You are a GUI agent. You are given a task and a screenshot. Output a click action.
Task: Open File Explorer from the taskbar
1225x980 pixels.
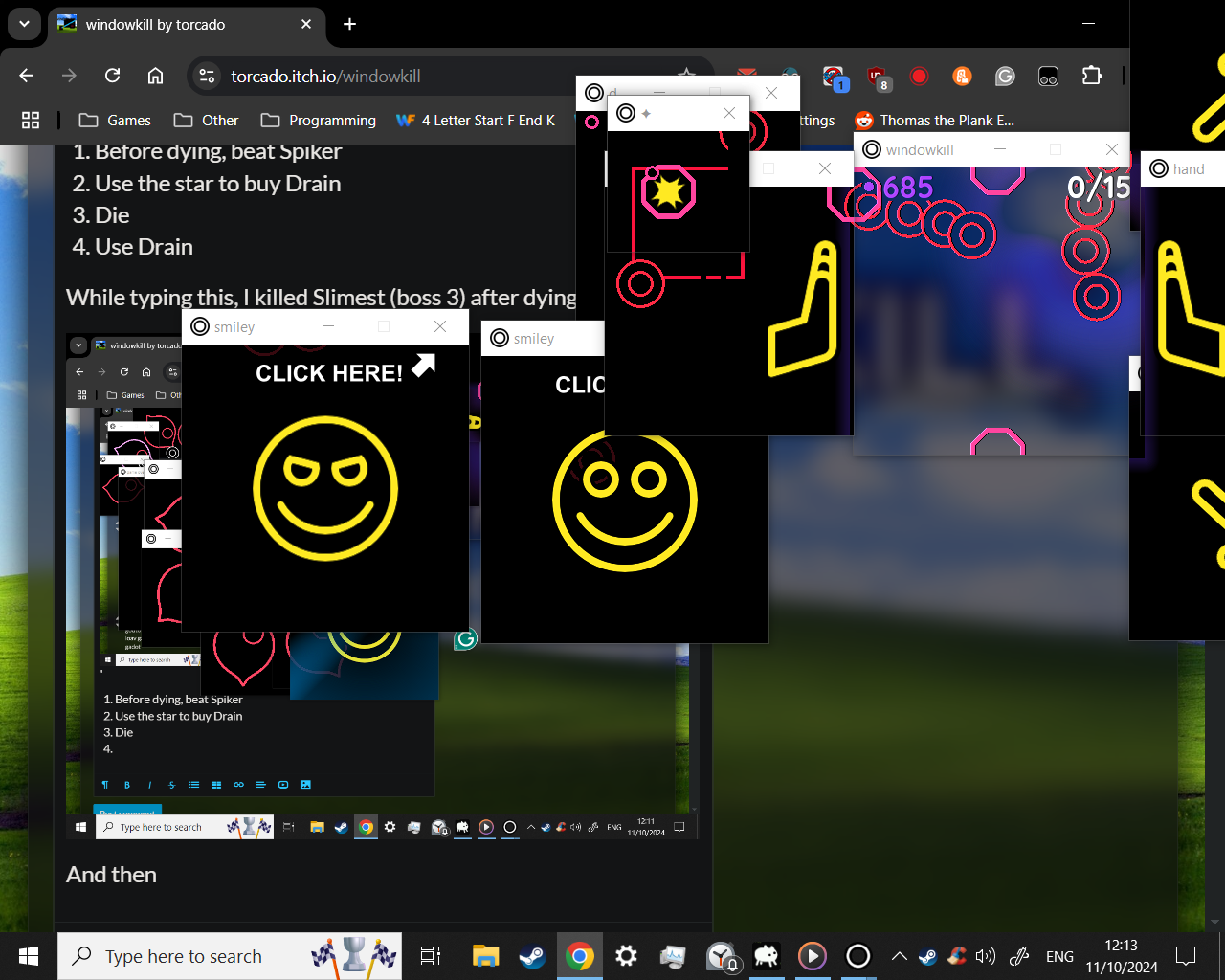[485, 956]
